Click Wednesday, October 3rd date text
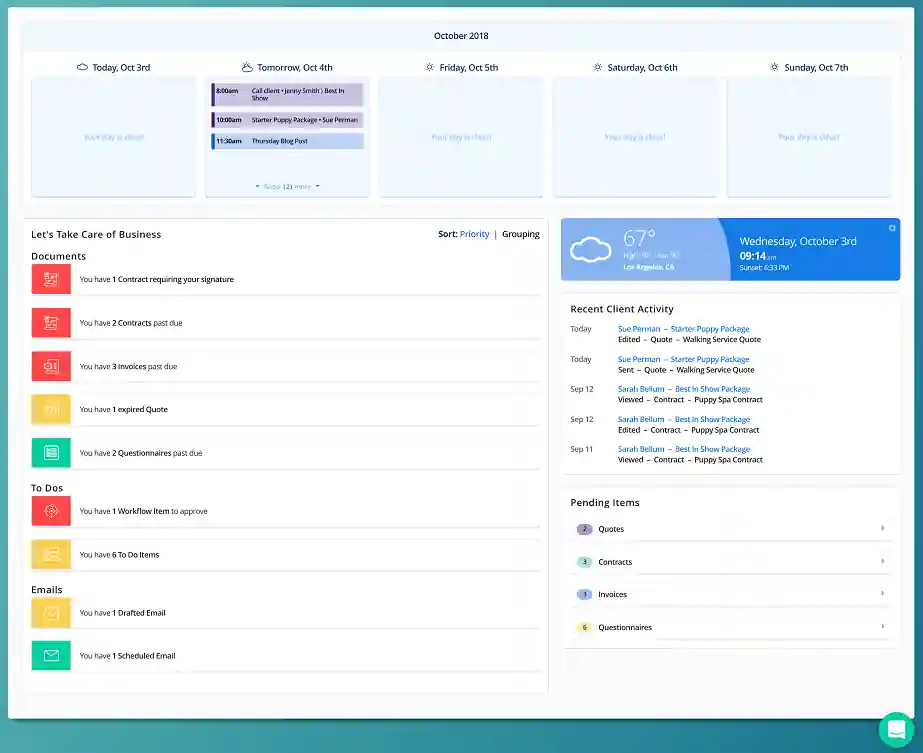The image size is (923, 753). [798, 241]
